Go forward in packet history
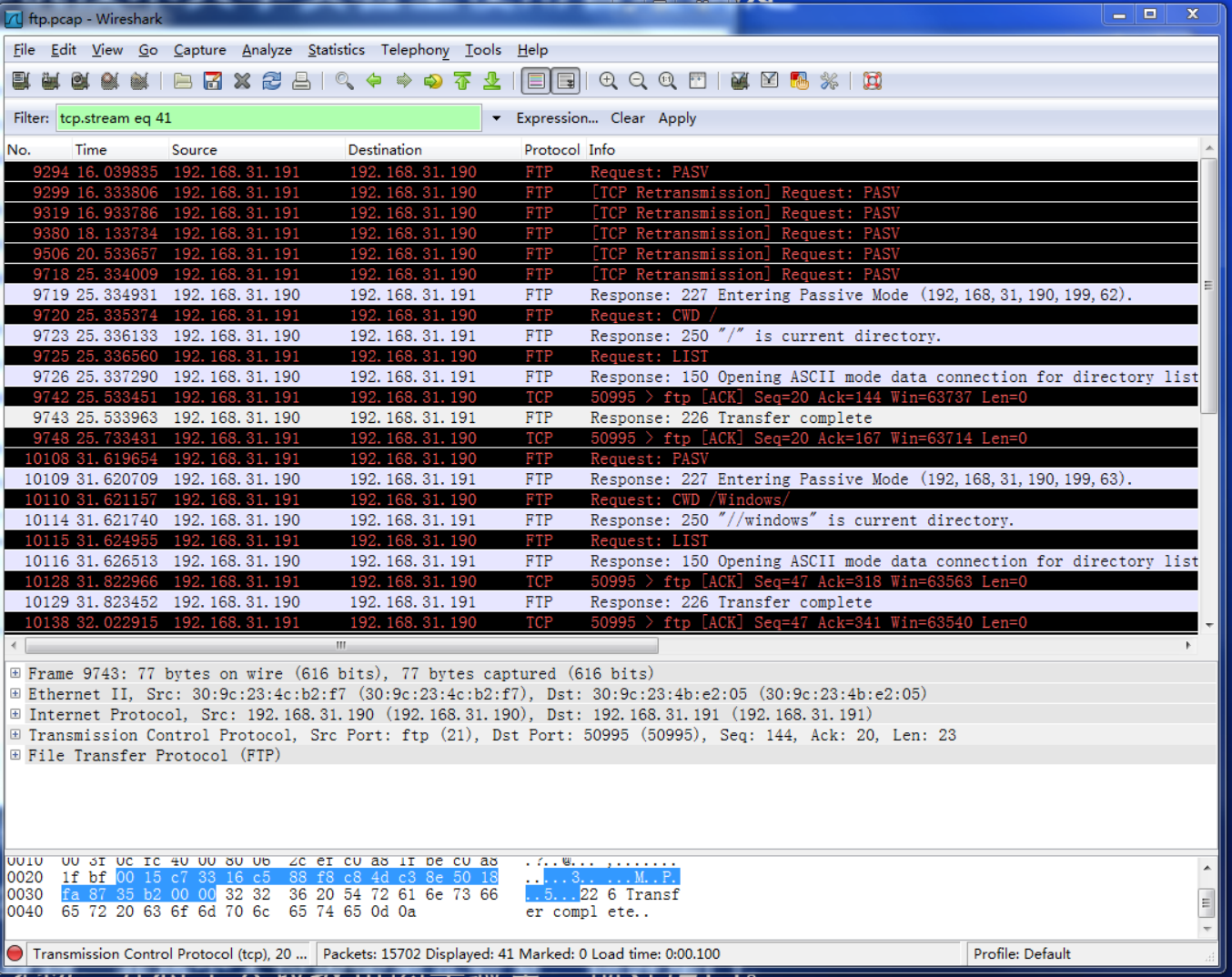The image size is (1232, 977). [403, 81]
